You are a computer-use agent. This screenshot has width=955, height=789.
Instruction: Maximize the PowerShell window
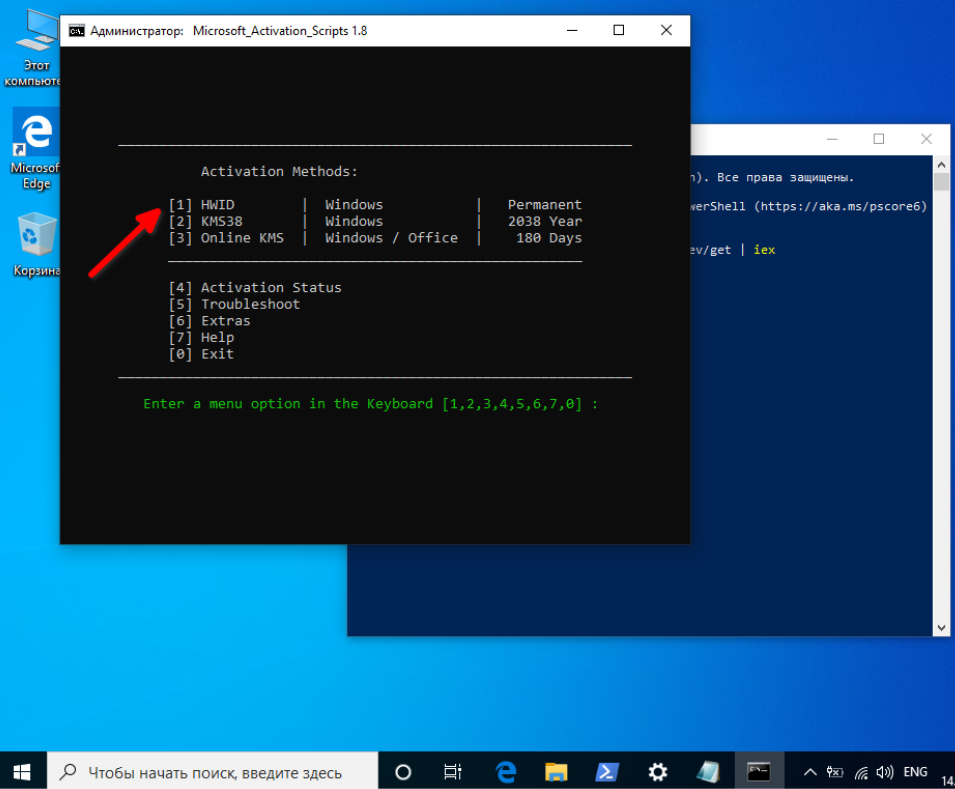click(x=879, y=139)
